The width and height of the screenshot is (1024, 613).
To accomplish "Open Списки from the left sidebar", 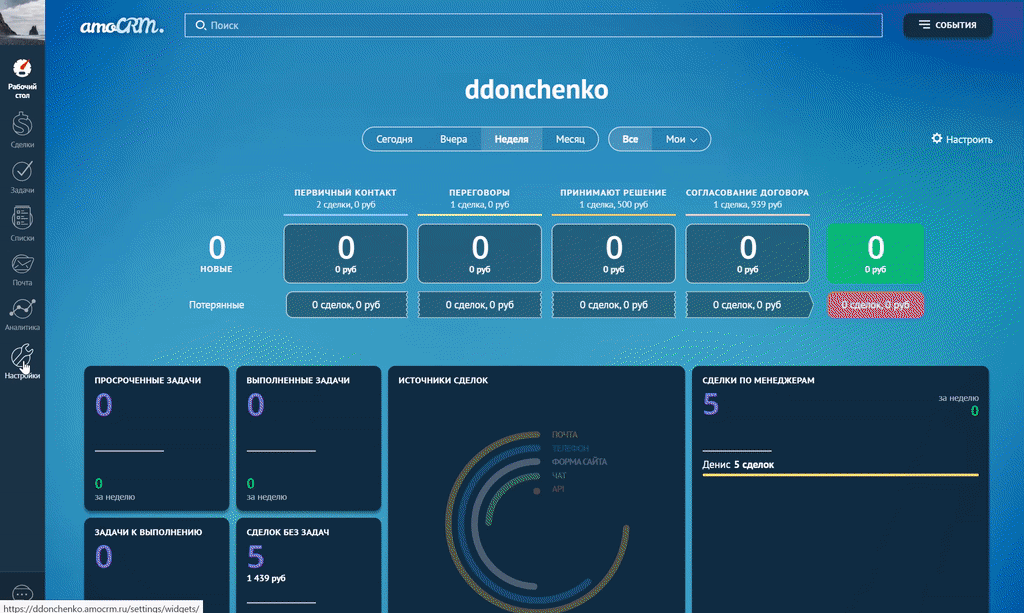I will coord(22,218).
